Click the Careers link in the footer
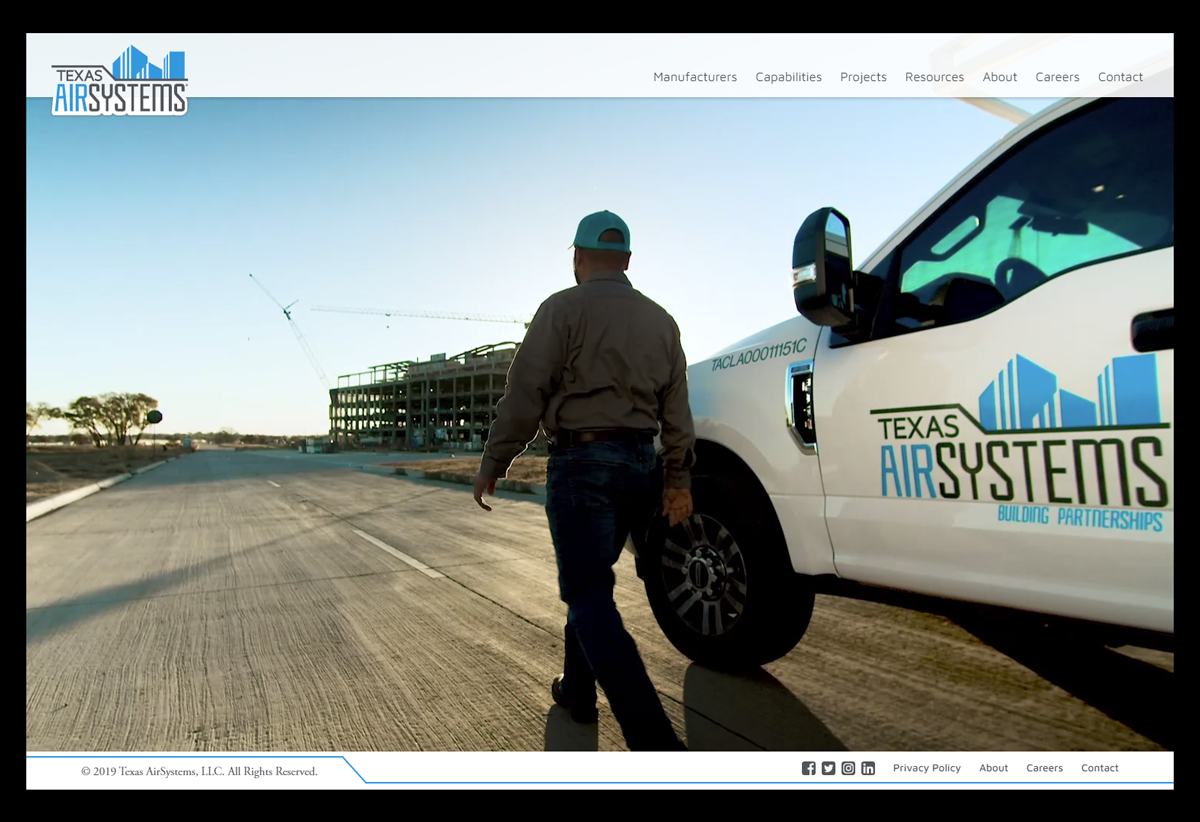This screenshot has width=1200, height=822. point(1044,768)
